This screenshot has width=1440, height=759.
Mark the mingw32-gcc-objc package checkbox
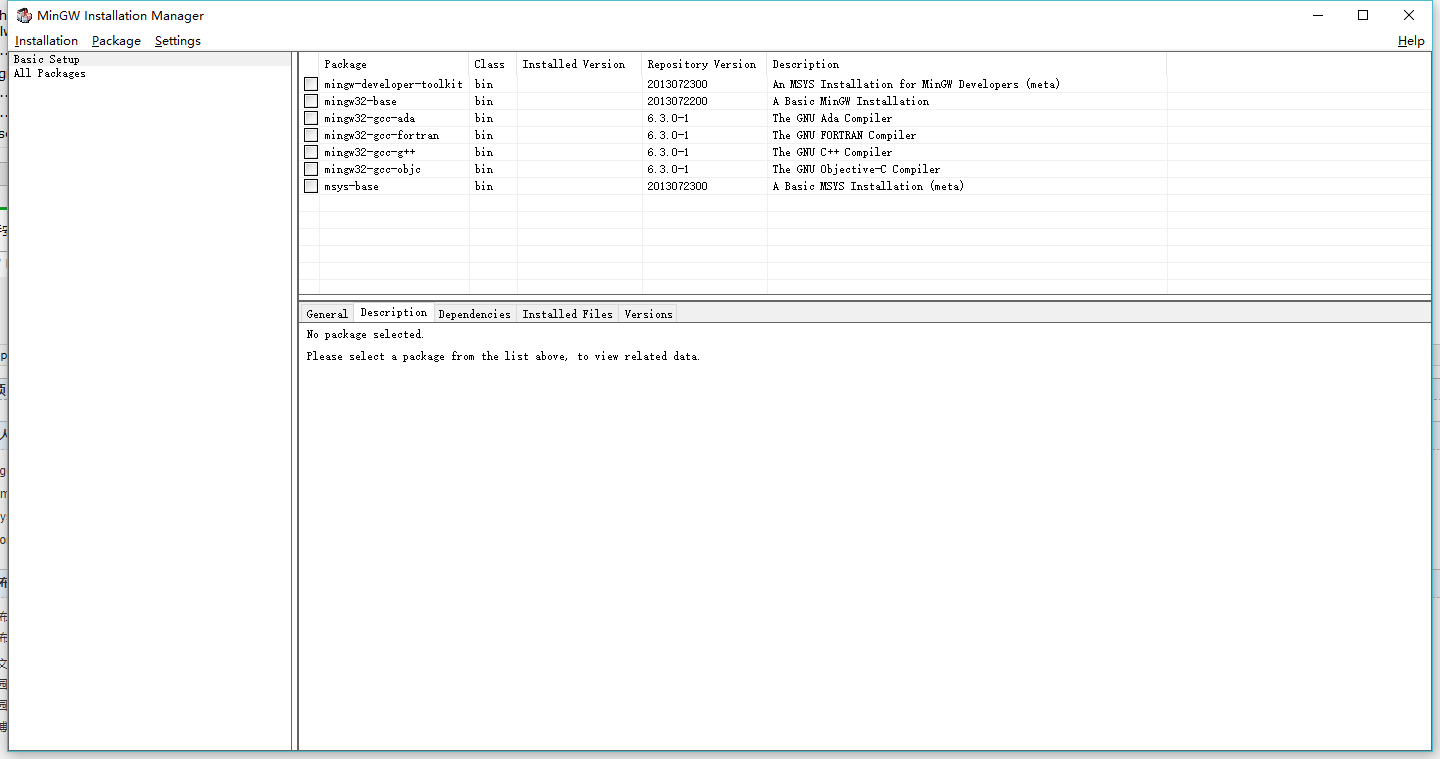(x=311, y=169)
